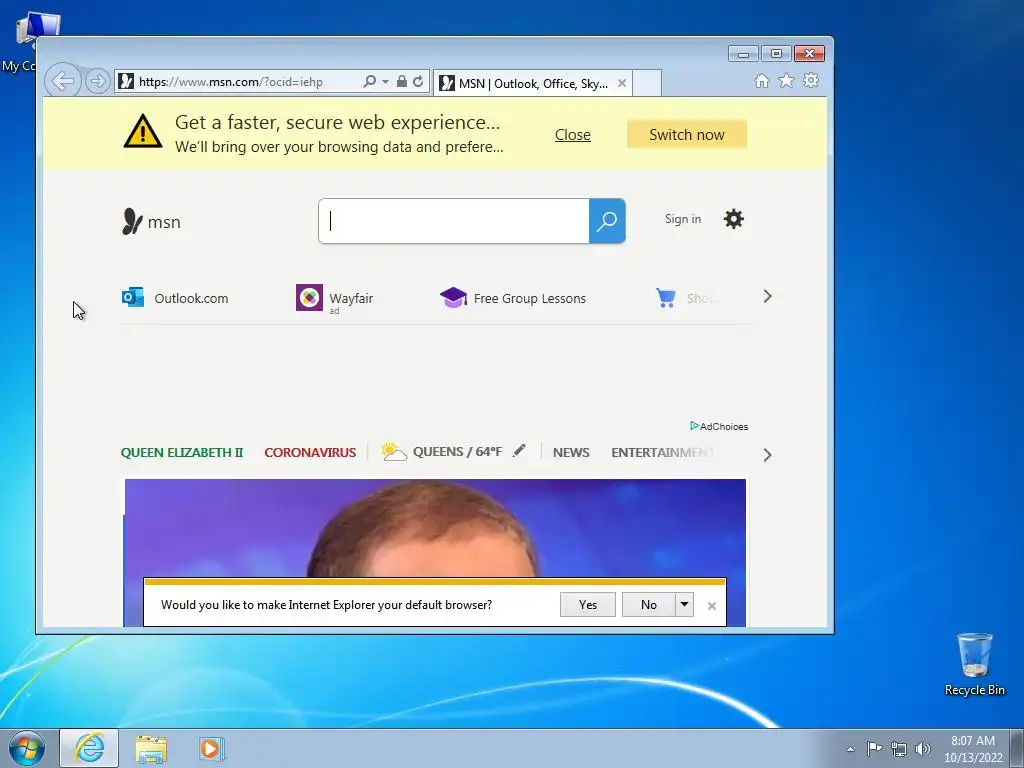Expand more shortcuts with the right chevron
Image resolution: width=1024 pixels, height=768 pixels.
[x=767, y=296]
